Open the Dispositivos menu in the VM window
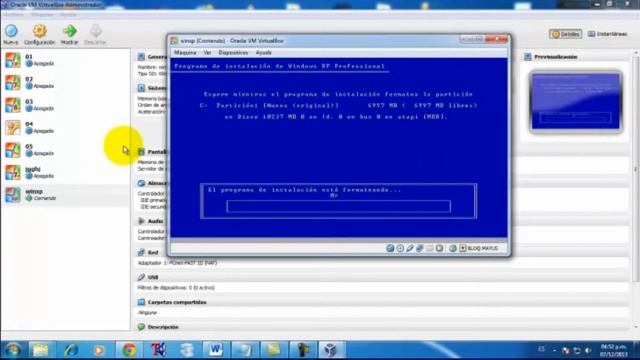The height and width of the screenshot is (360, 640). point(233,53)
